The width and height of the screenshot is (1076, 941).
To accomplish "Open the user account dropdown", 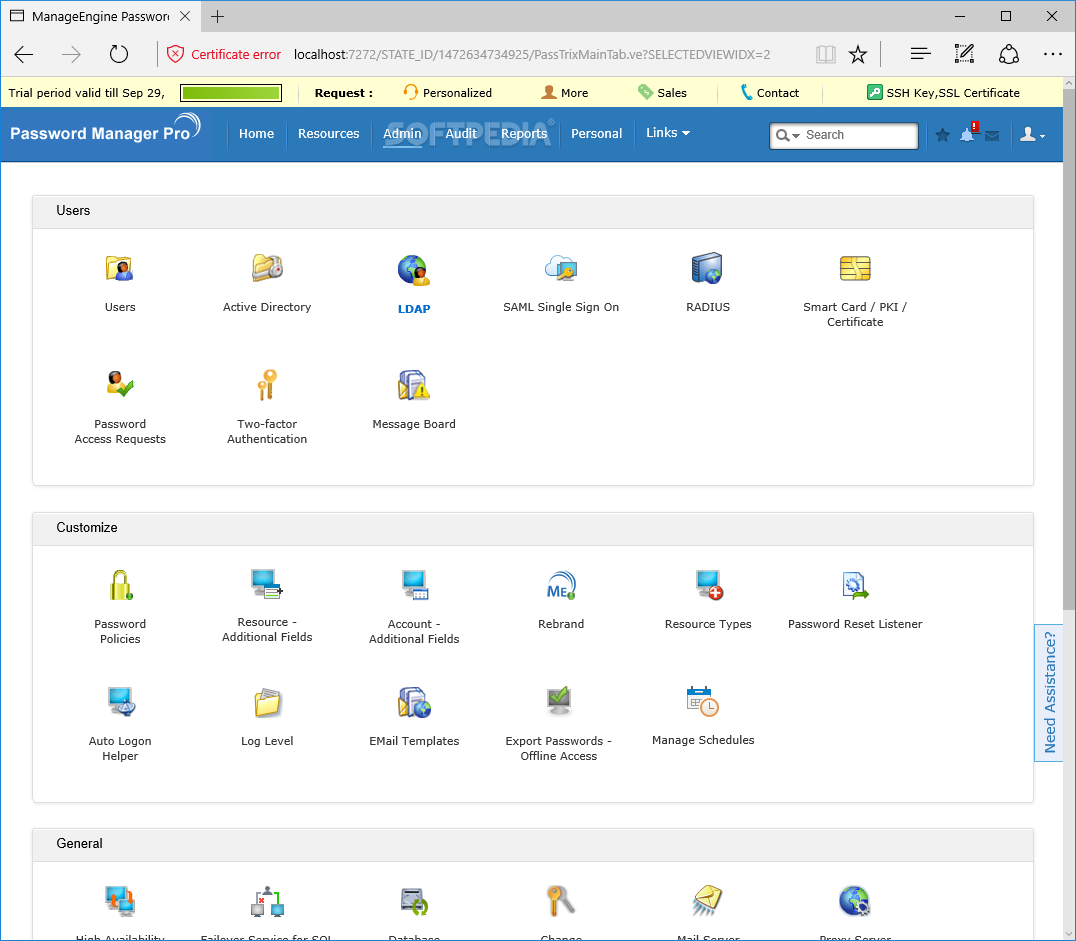I will point(1032,135).
